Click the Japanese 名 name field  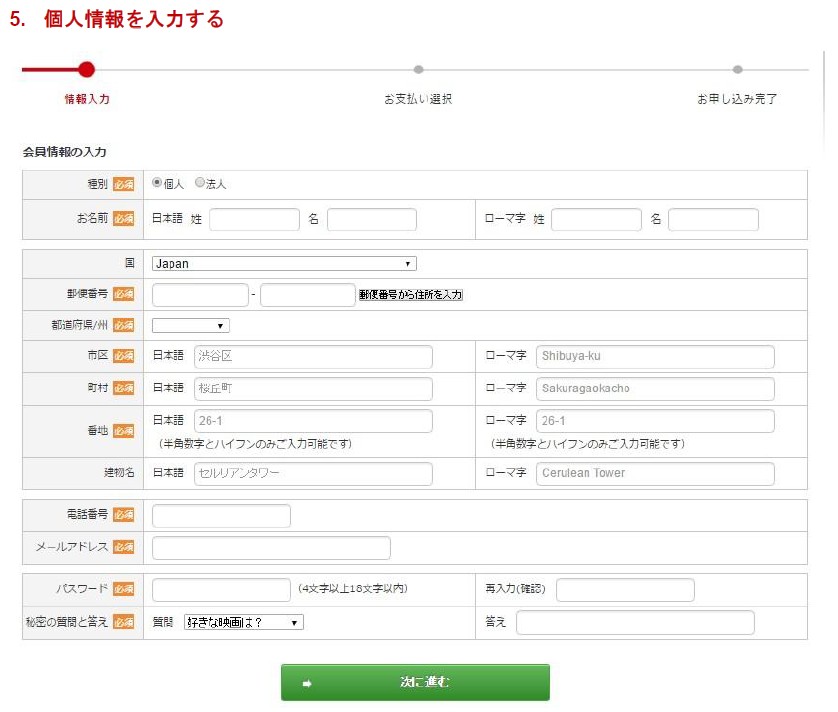(372, 220)
